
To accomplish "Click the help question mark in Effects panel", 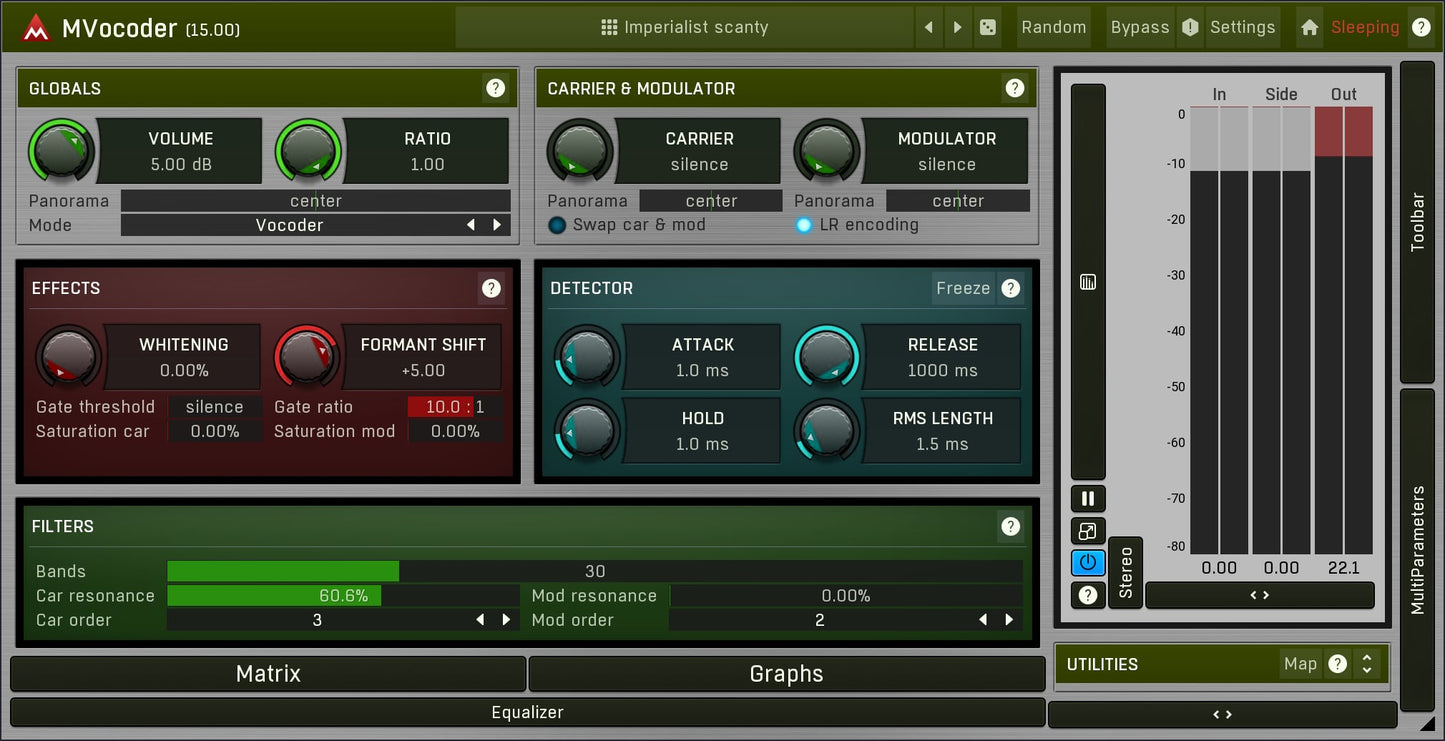I will (491, 288).
